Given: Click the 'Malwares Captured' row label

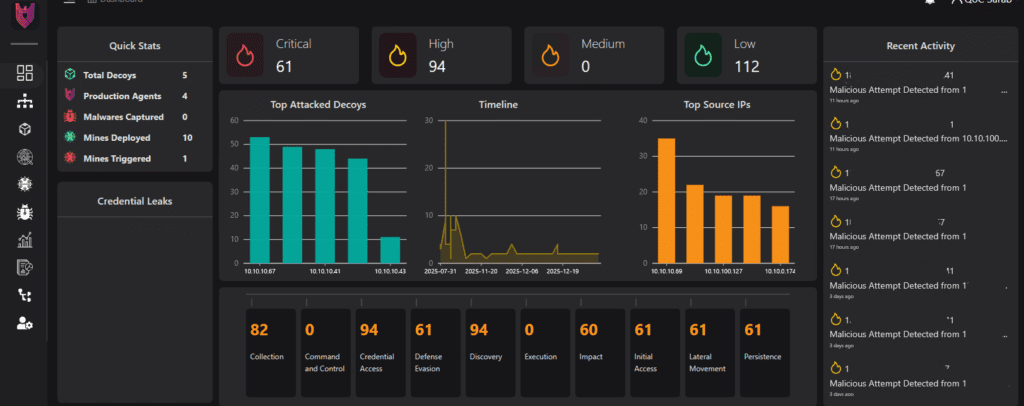Looking at the screenshot, I should (123, 117).
